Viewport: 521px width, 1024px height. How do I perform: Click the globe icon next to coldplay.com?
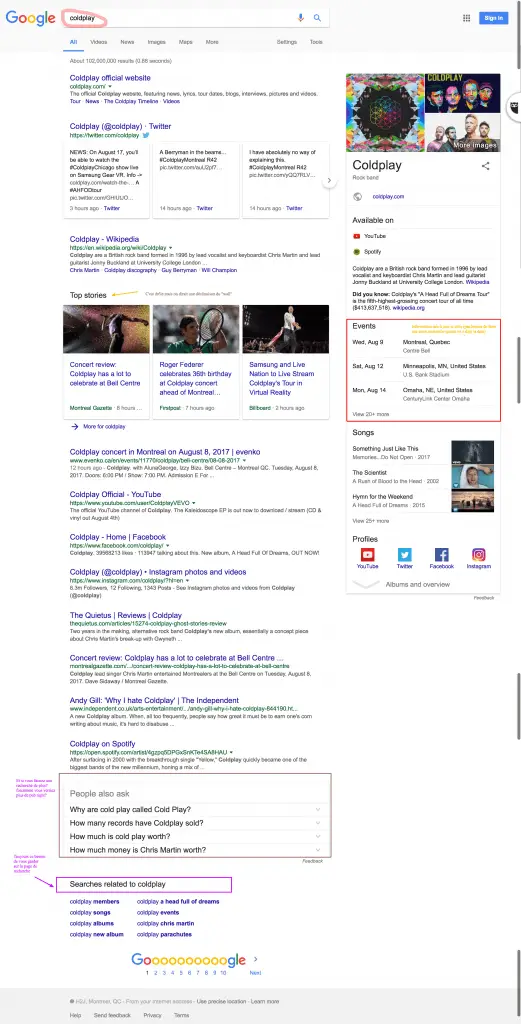[357, 197]
